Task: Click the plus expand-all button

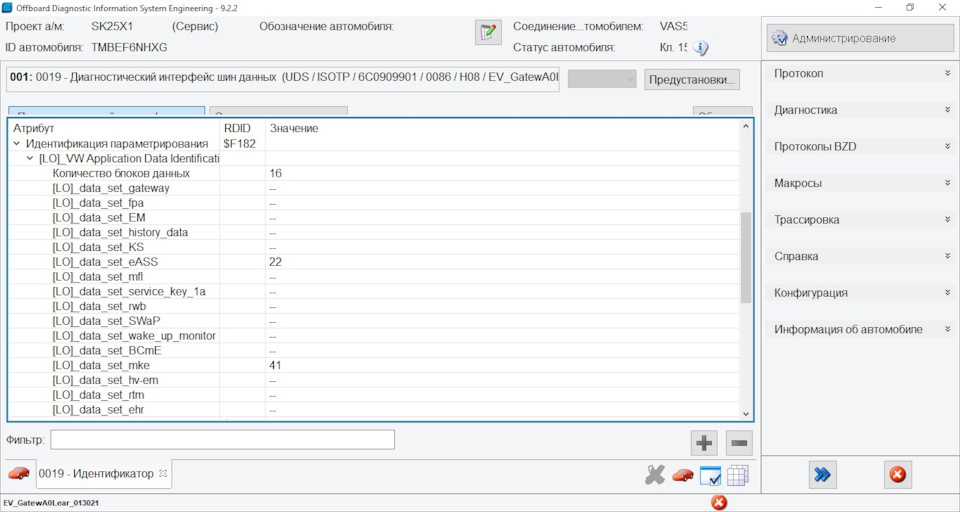Action: point(704,443)
